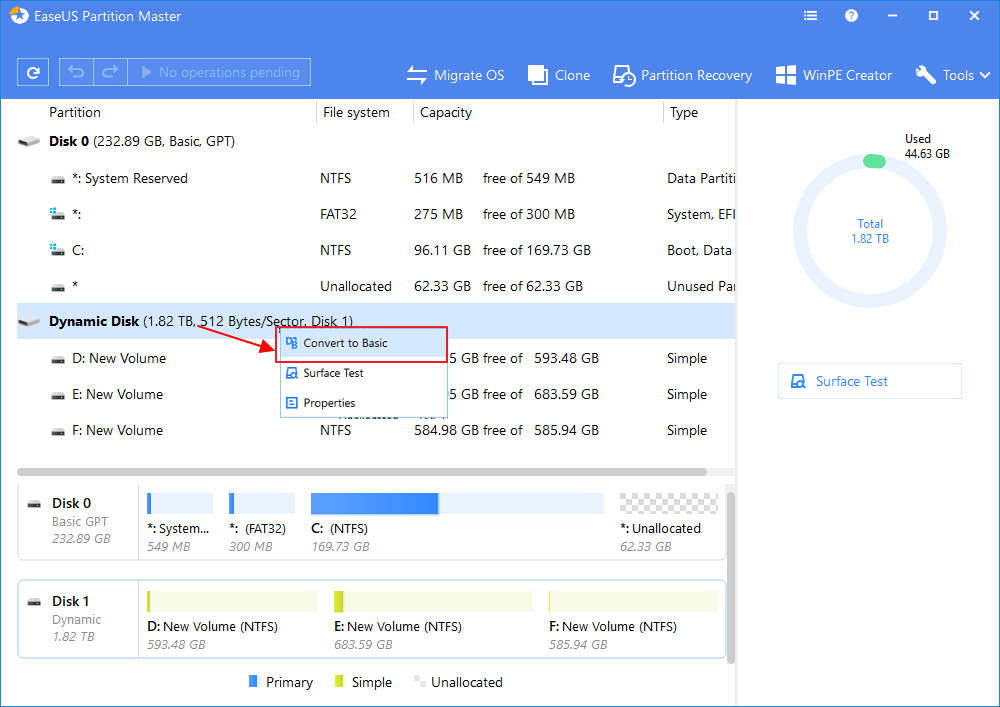Click the E: New Volume drive icon
This screenshot has height=707, width=1000.
(58, 395)
